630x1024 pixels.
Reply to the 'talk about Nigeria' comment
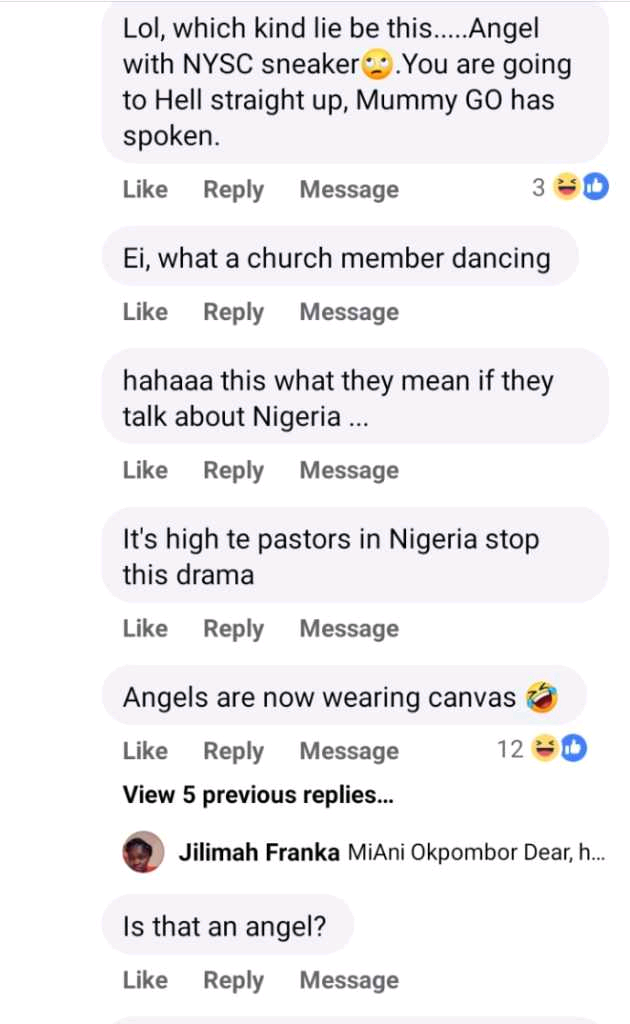(233, 470)
